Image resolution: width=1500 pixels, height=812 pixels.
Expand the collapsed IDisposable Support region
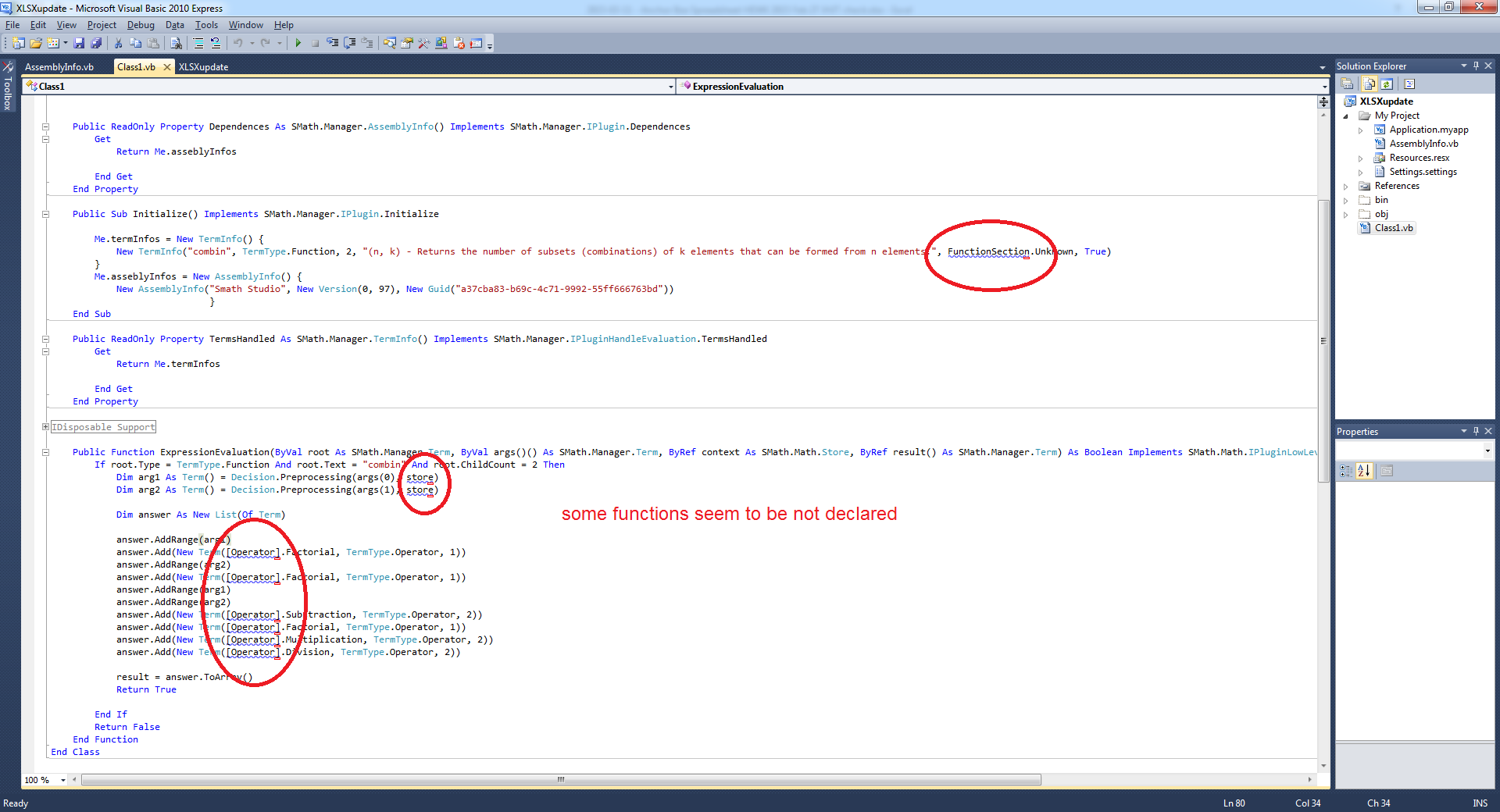[45, 427]
